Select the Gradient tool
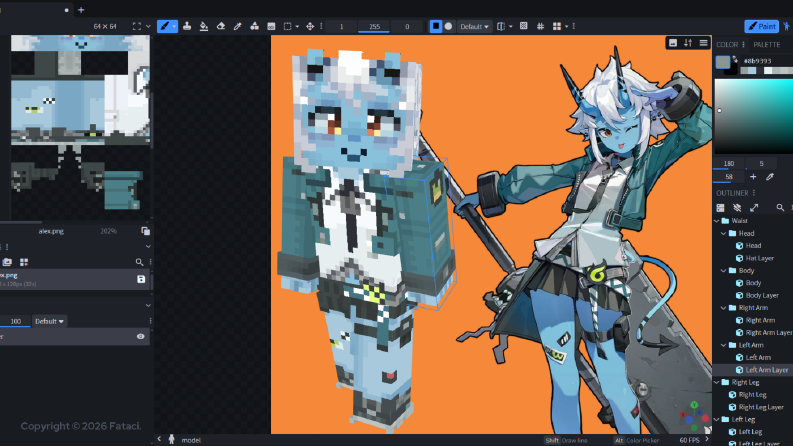793x446 pixels. pos(271,26)
